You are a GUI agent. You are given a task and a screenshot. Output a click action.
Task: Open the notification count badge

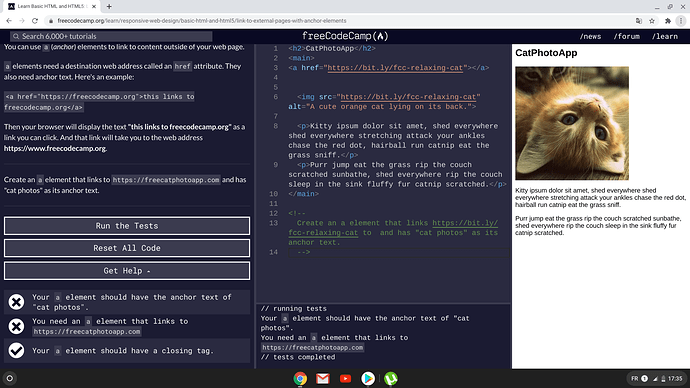point(644,378)
